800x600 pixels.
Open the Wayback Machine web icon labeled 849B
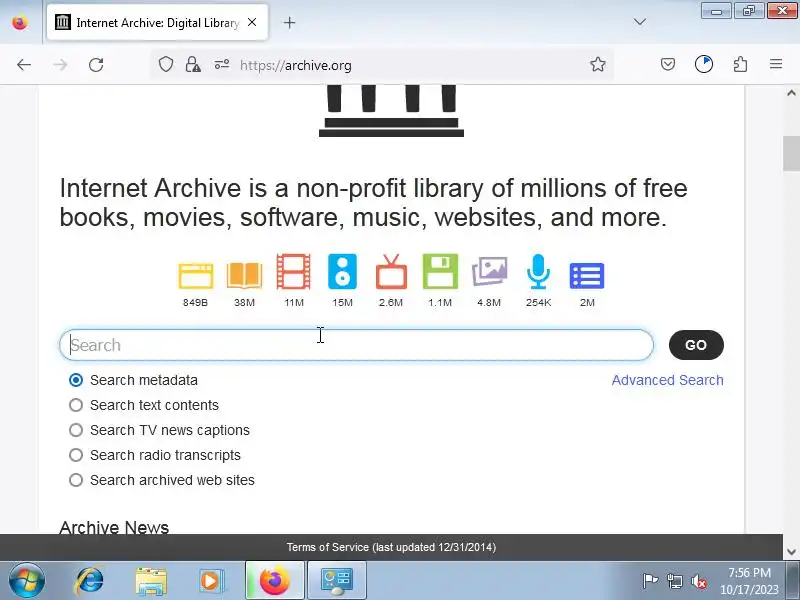[x=195, y=276]
